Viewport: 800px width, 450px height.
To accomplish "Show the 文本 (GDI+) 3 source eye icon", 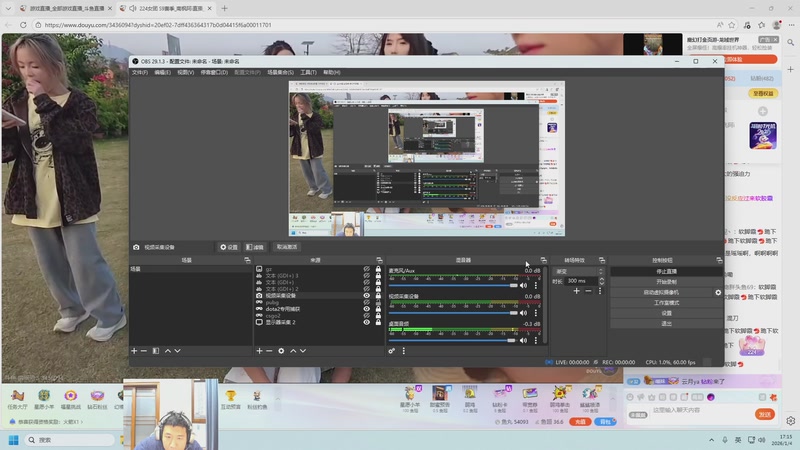I will tap(366, 276).
